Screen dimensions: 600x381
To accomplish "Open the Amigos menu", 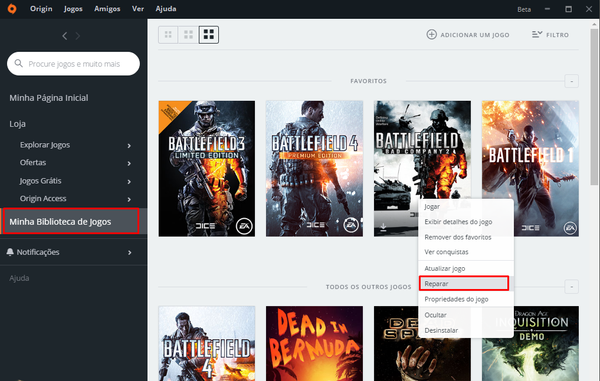I will (107, 9).
